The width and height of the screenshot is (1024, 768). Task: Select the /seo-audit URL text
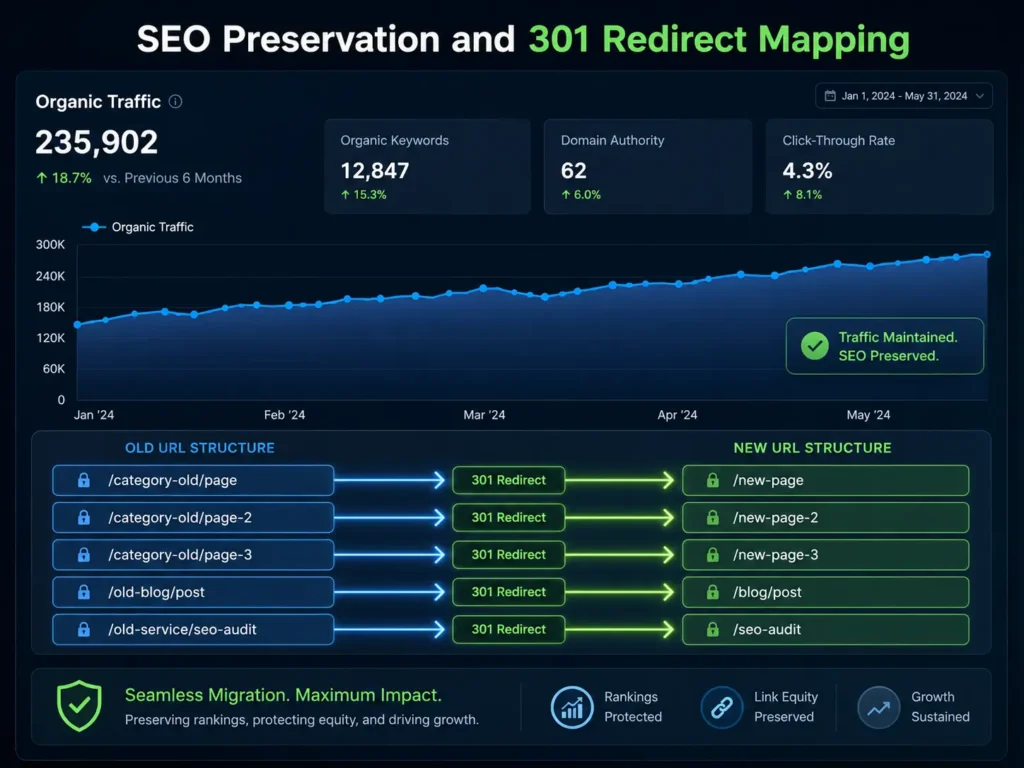pos(767,629)
